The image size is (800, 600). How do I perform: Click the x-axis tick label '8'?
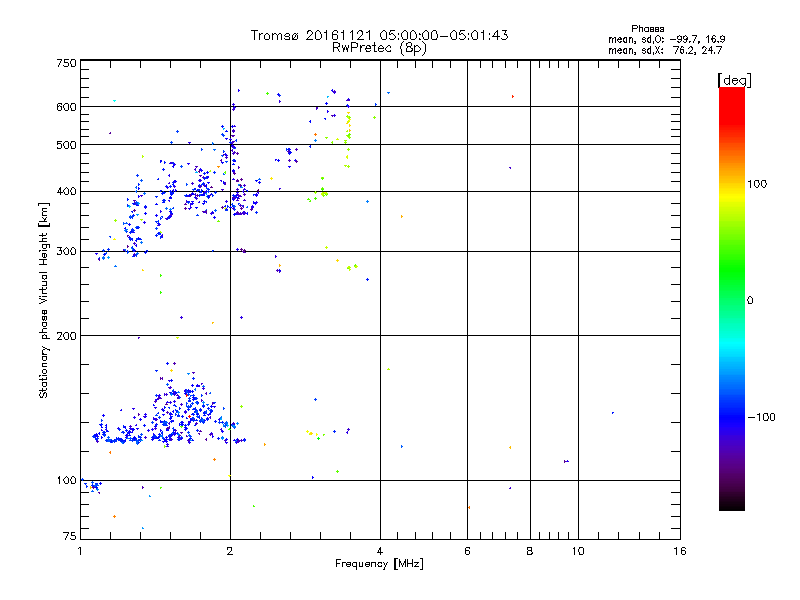tap(530, 551)
